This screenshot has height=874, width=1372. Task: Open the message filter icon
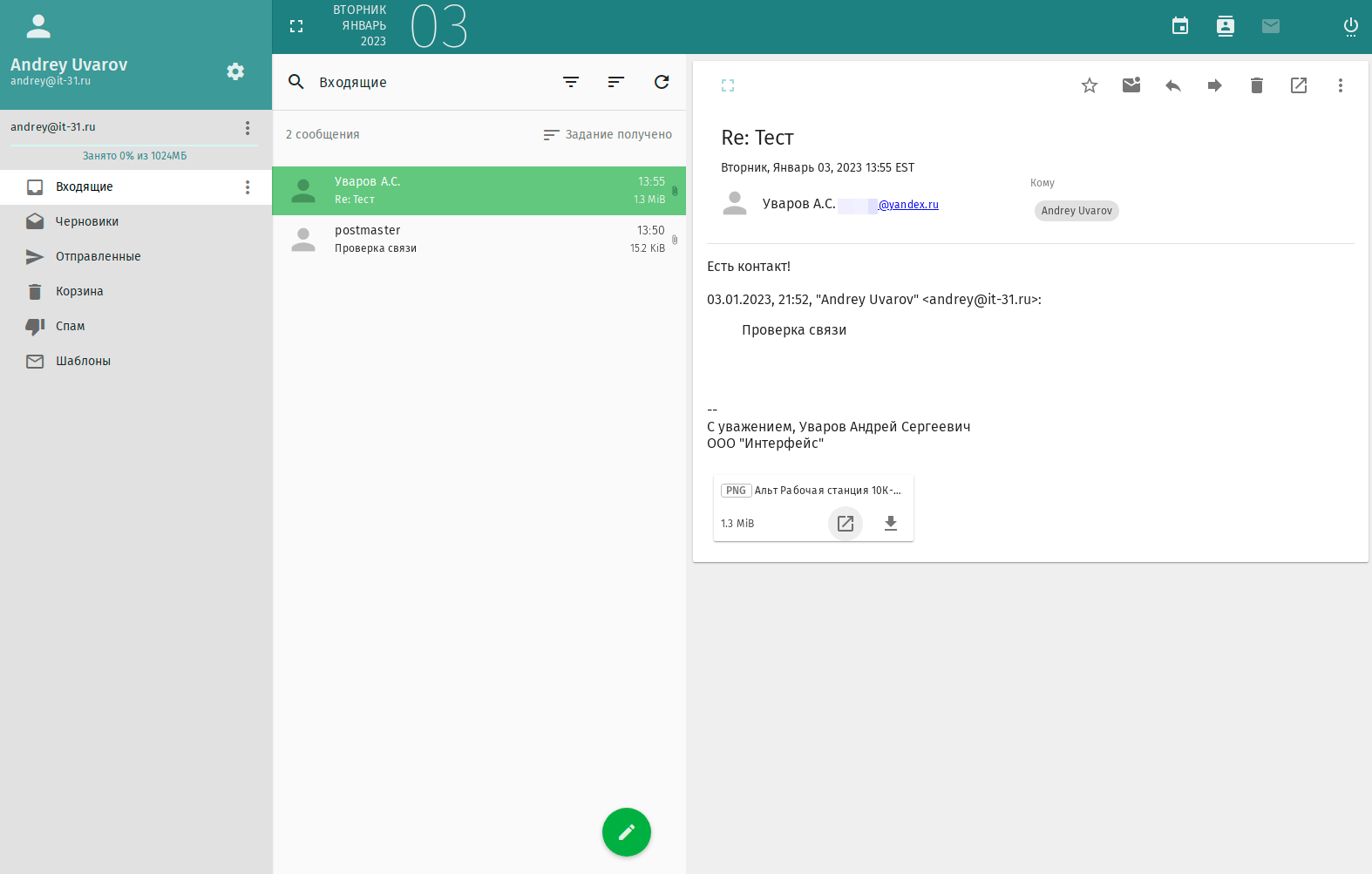pyautogui.click(x=571, y=82)
